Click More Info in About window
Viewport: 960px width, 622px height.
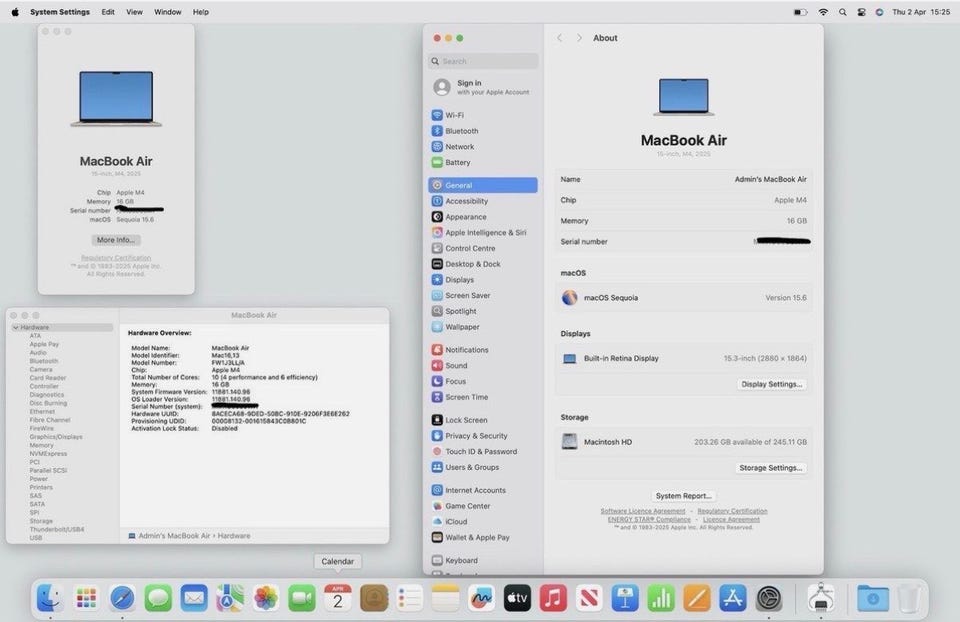pos(116,240)
